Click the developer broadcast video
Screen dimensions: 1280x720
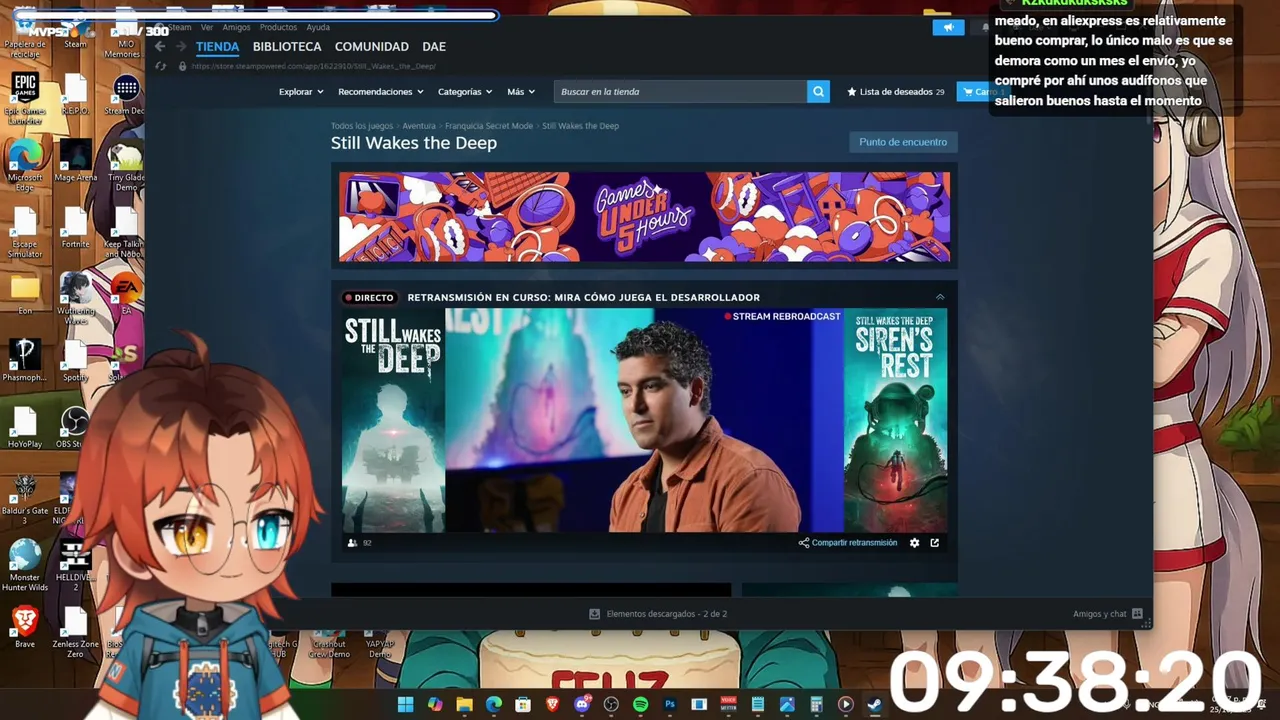coord(644,420)
